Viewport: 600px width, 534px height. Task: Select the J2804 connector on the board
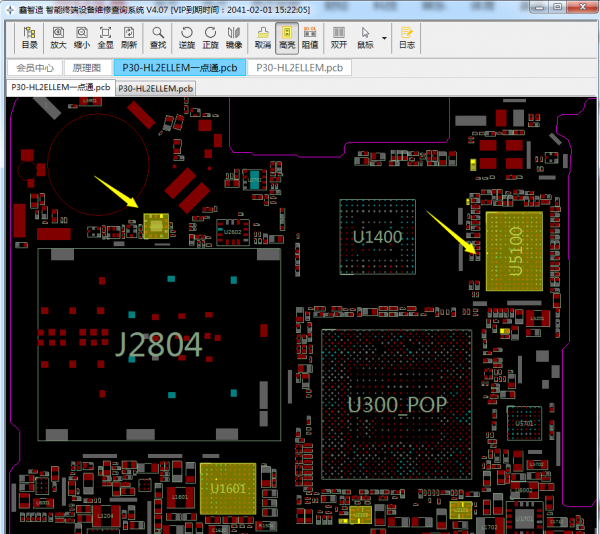click(159, 345)
